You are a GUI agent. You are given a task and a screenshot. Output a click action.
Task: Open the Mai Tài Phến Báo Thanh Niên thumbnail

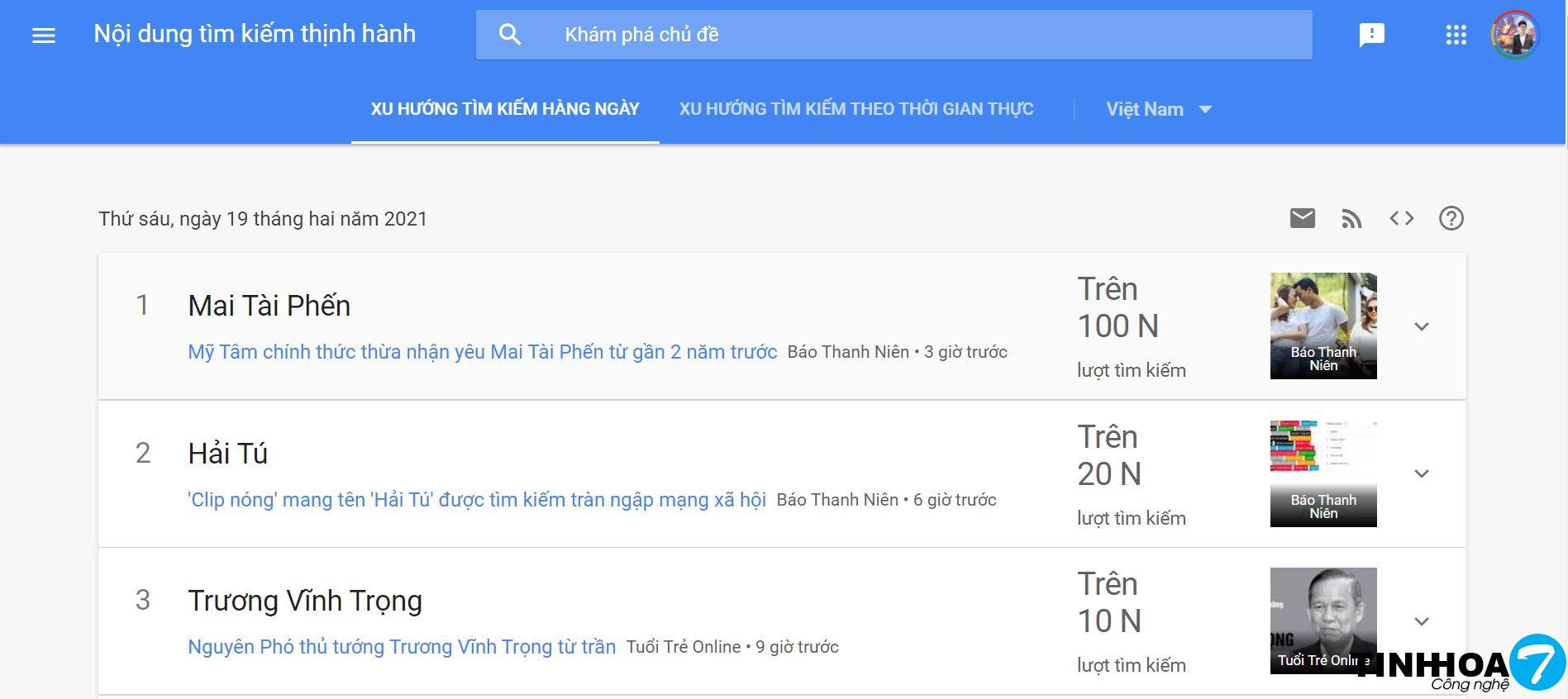(1323, 326)
